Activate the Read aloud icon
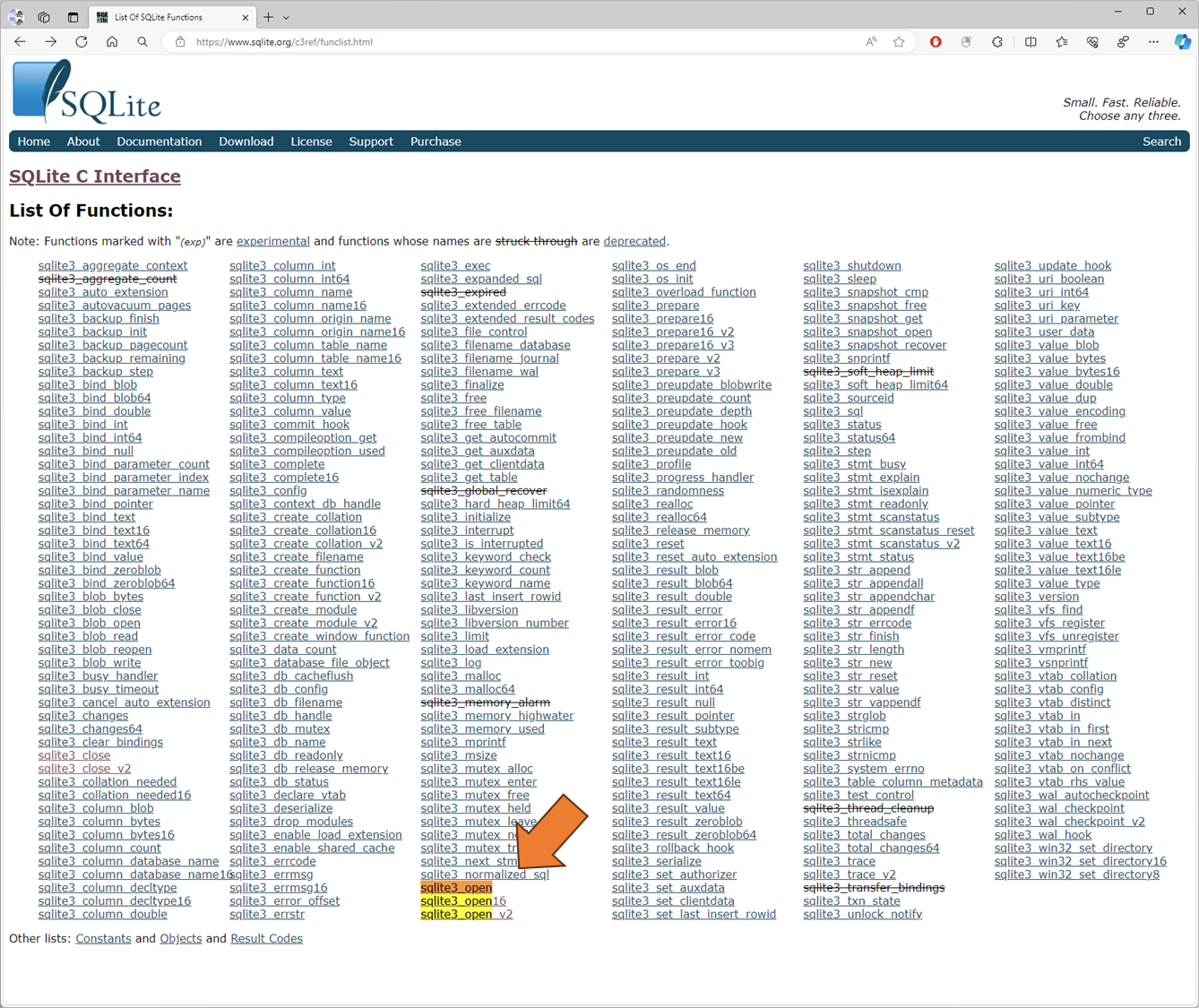The image size is (1199, 1008). 871,42
